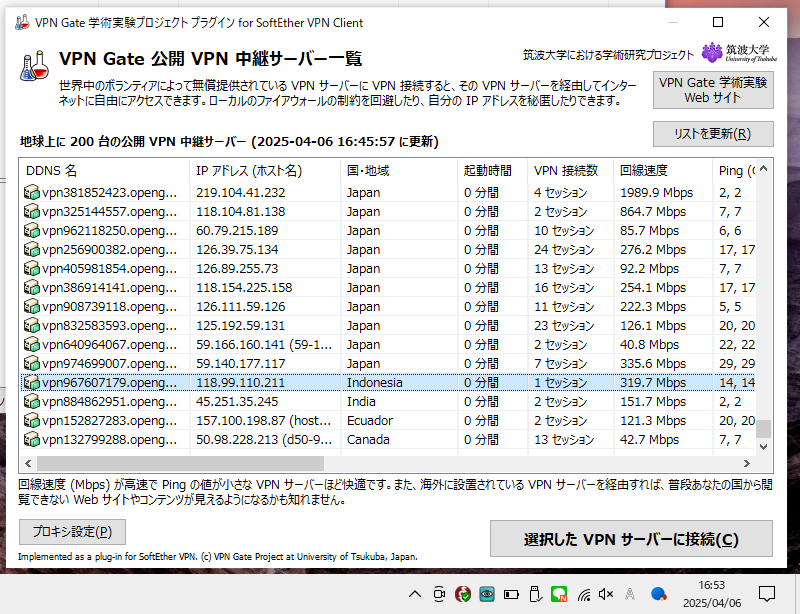Viewport: 800px width, 614px height.
Task: Click server icon of vpn132799288 row
Action: point(32,439)
